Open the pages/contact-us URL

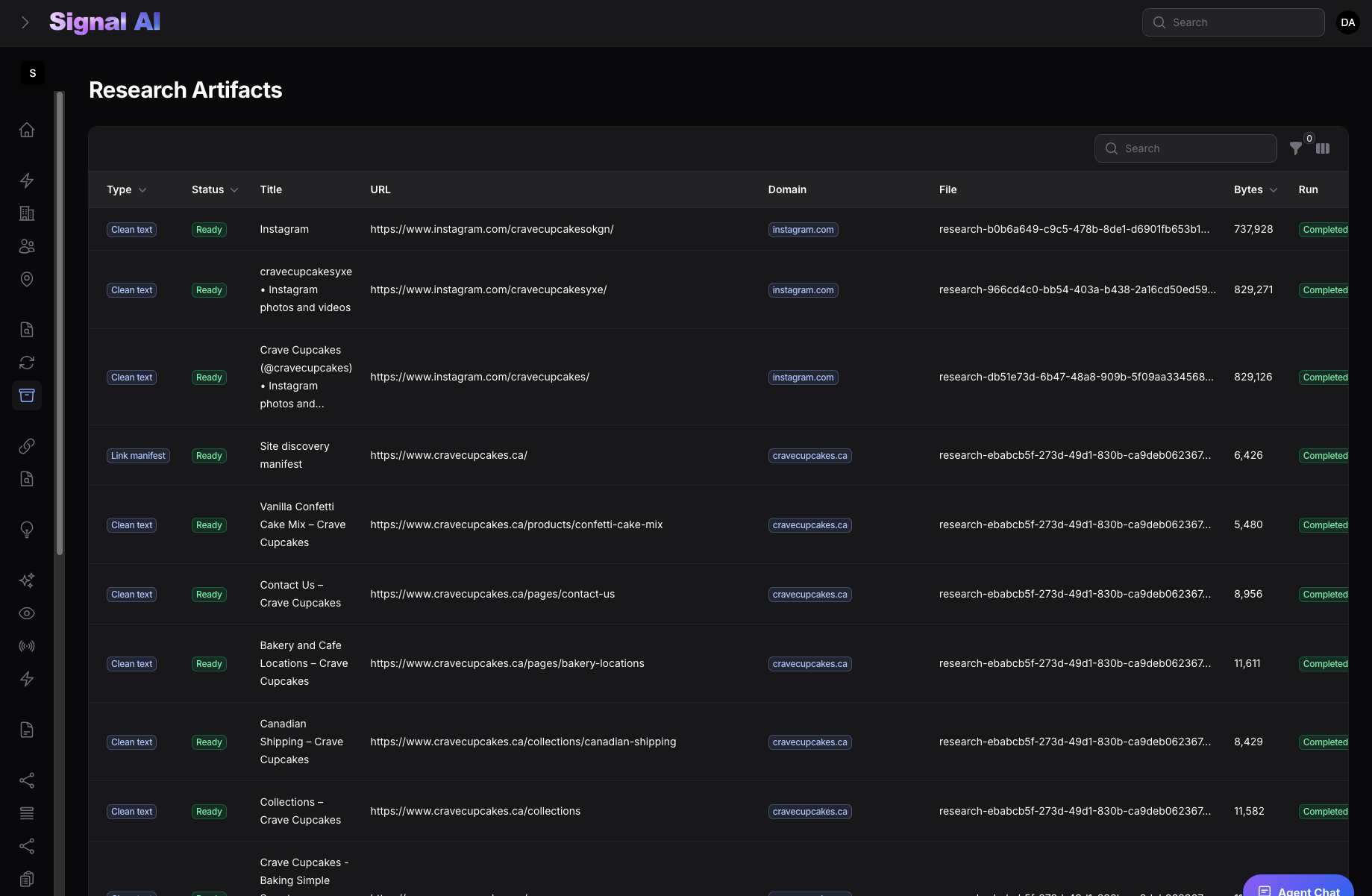[492, 594]
